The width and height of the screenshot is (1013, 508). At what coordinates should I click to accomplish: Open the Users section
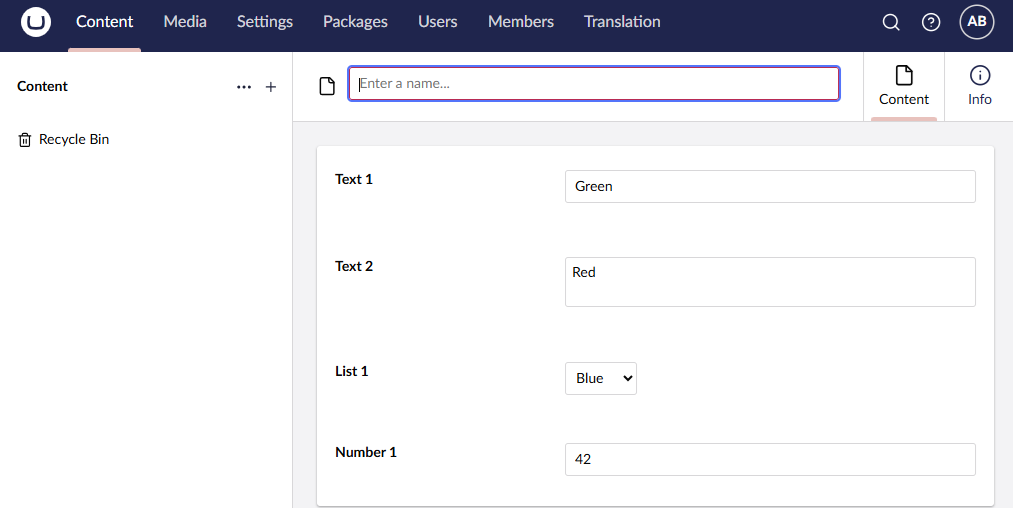click(x=437, y=22)
